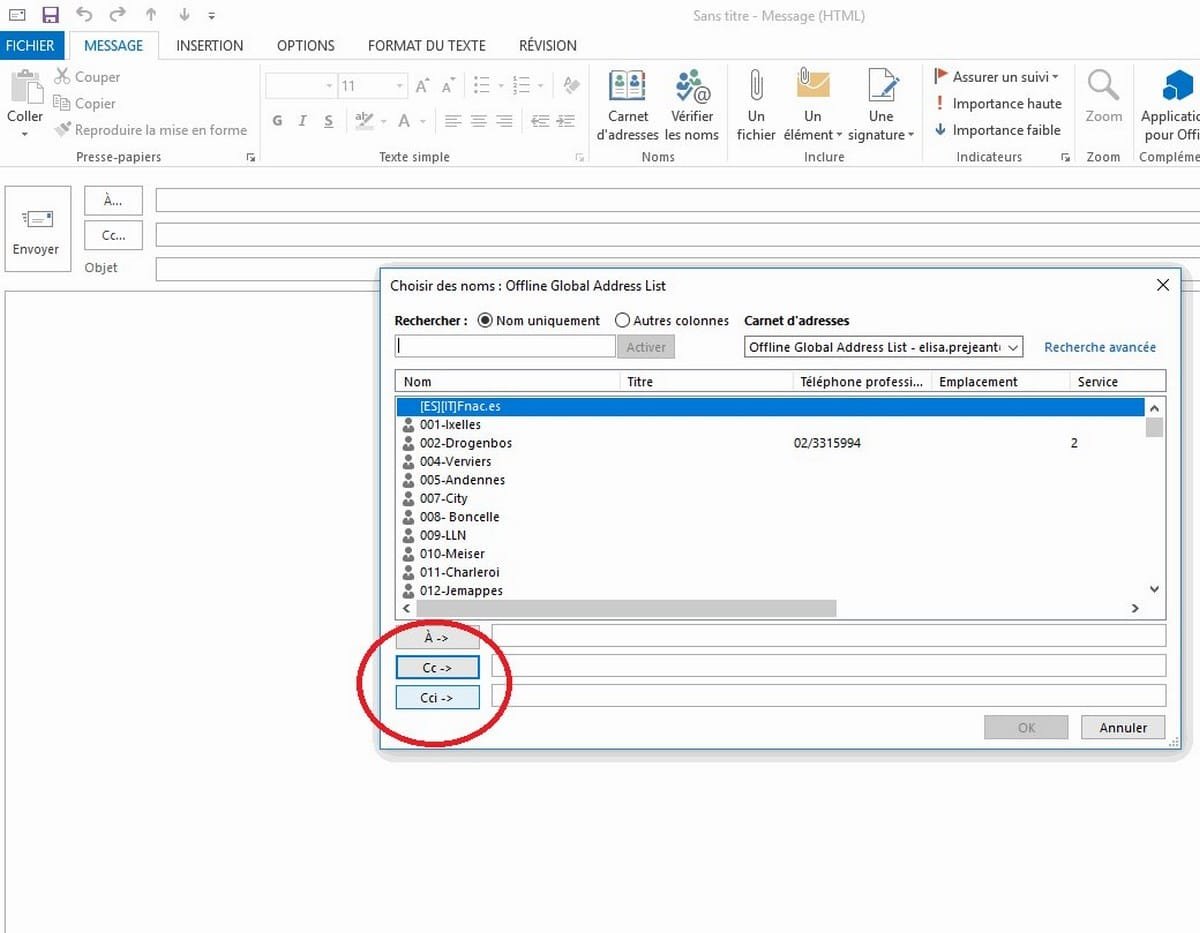Open the Carnet d'adresses address book
This screenshot has height=933, width=1200.
click(627, 105)
